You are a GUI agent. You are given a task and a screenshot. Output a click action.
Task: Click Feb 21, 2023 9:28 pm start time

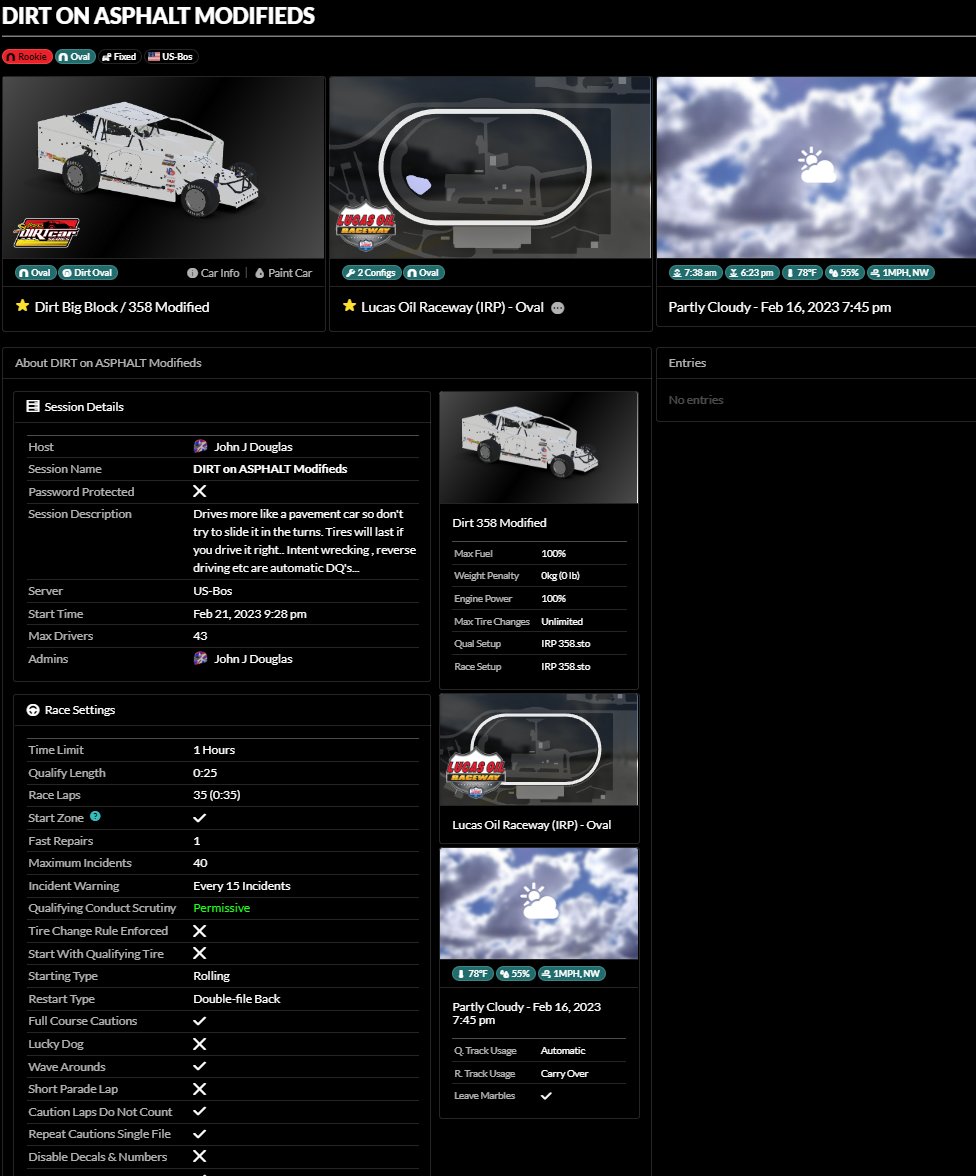(x=250, y=614)
